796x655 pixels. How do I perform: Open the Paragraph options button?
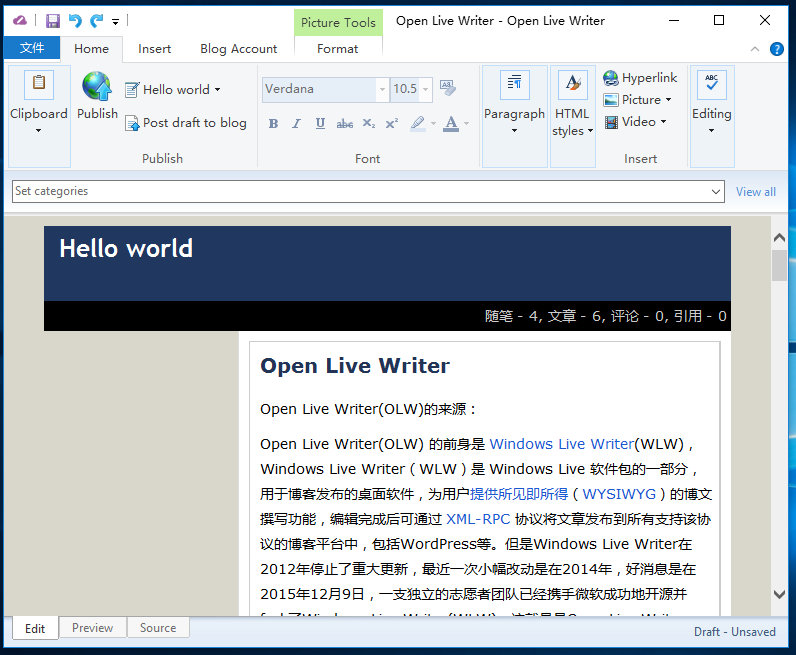coord(515,116)
